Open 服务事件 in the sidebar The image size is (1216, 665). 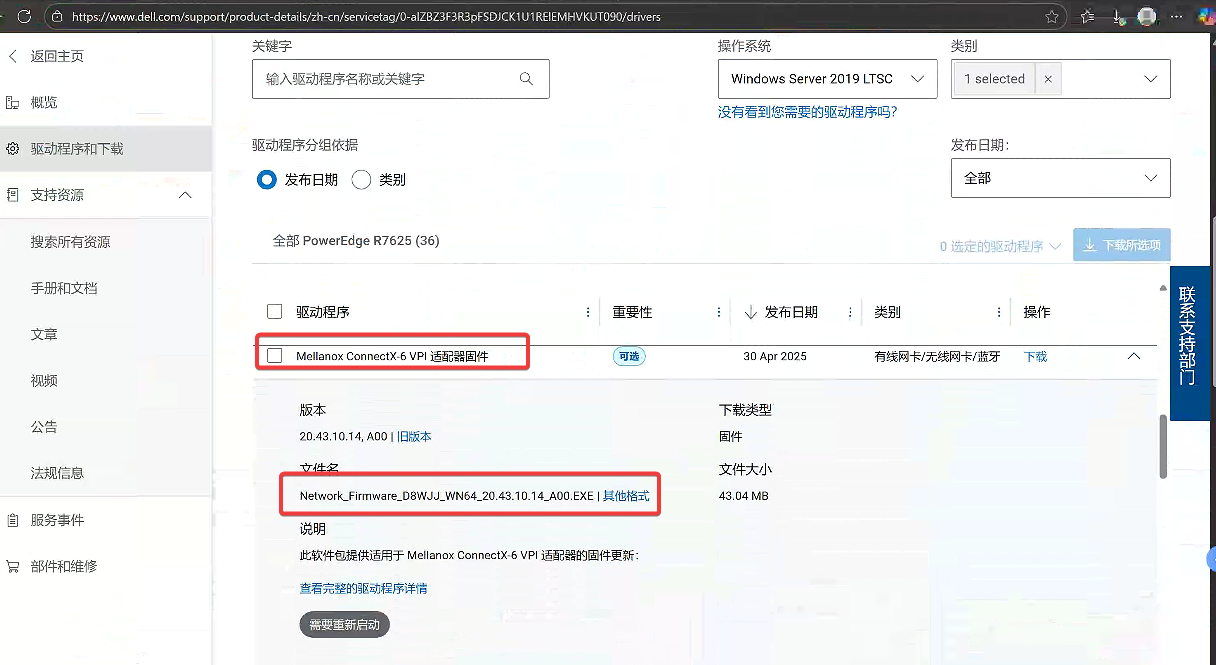pos(57,520)
